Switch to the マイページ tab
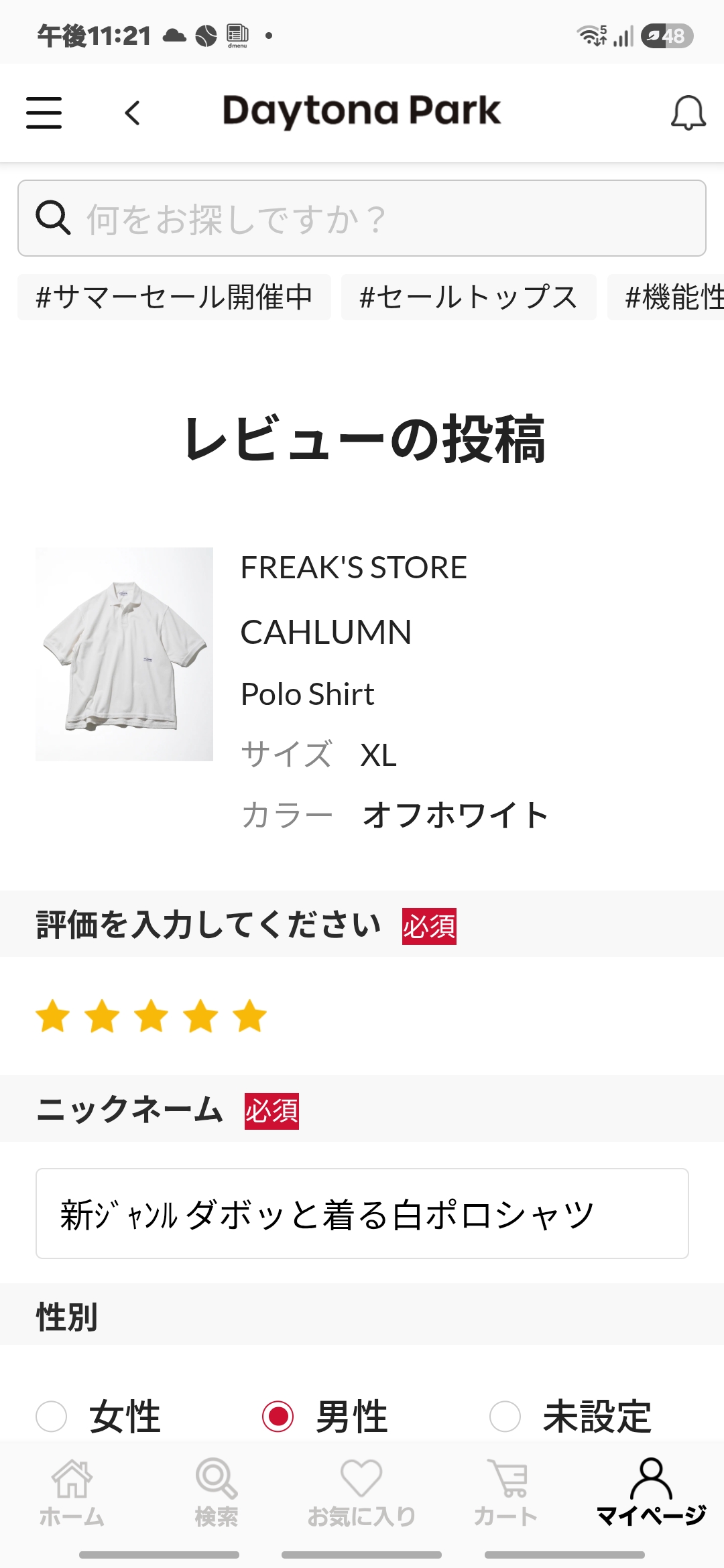Screen dimensions: 724x1568 click(651, 1492)
